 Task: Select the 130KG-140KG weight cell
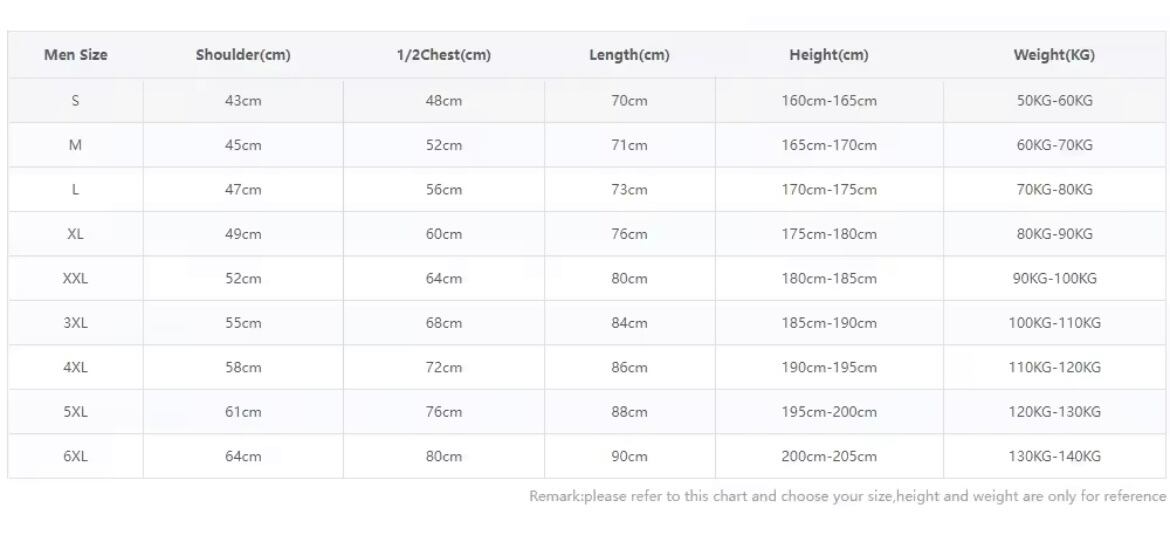coord(1054,456)
